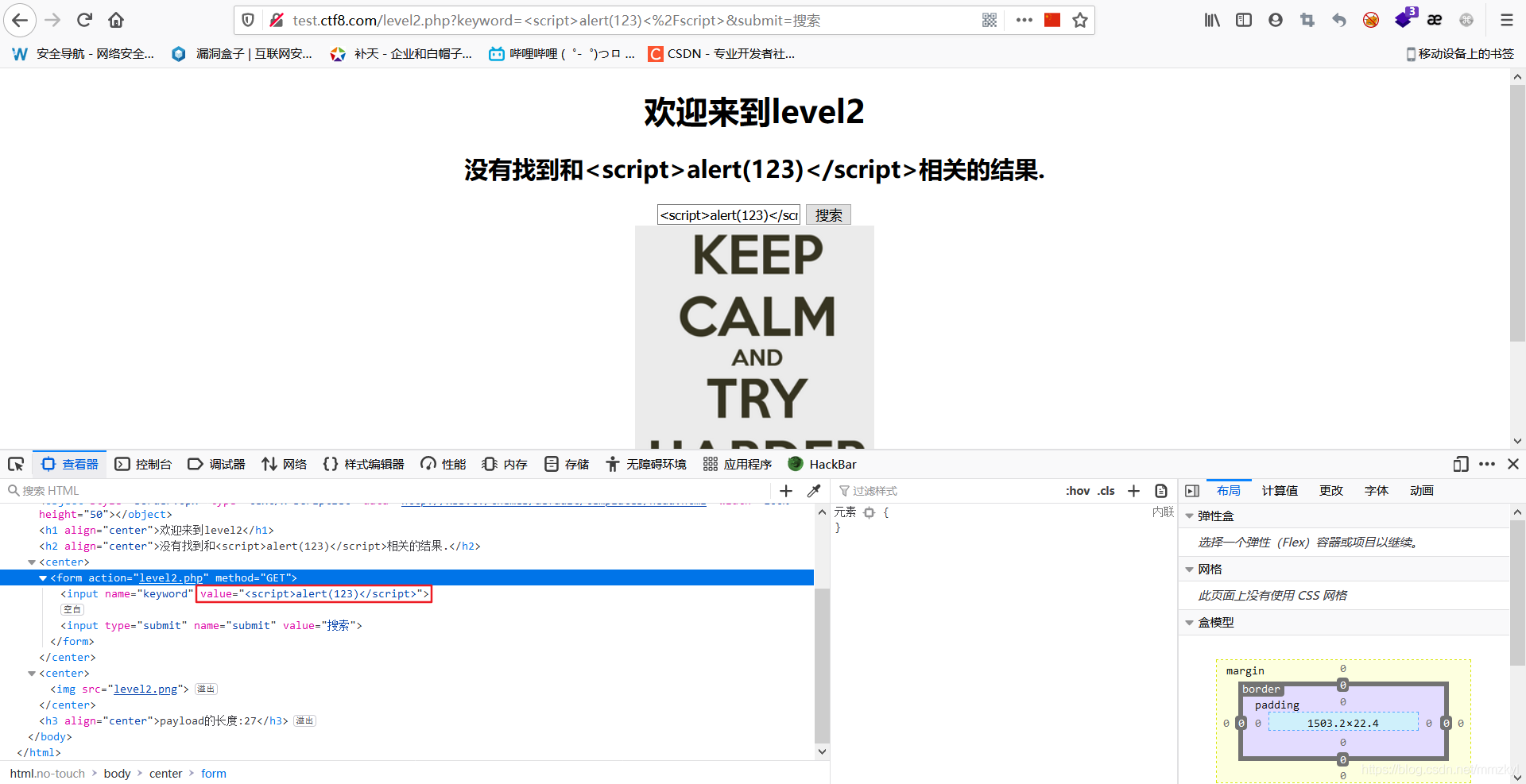This screenshot has width=1526, height=784.
Task: Open the 内存 memory tab
Action: (505, 464)
